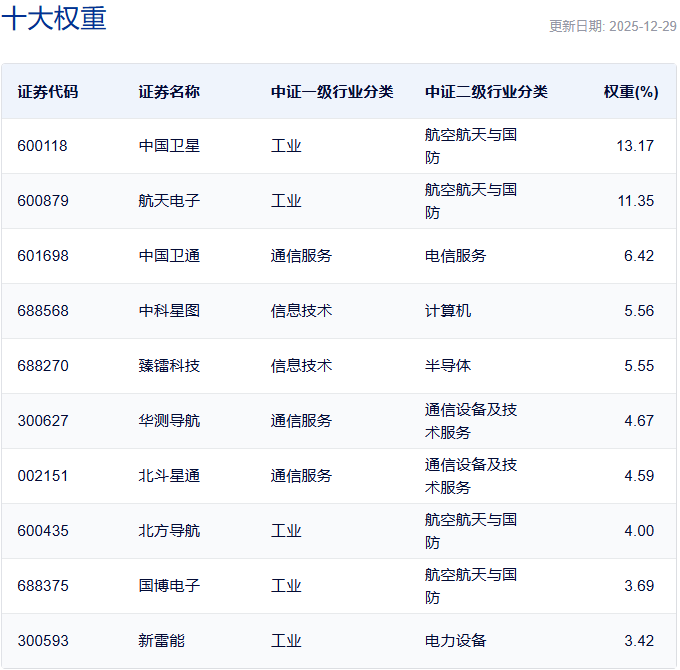Click the 证券代码 column header
Screen dimensions: 680x670
(47, 91)
